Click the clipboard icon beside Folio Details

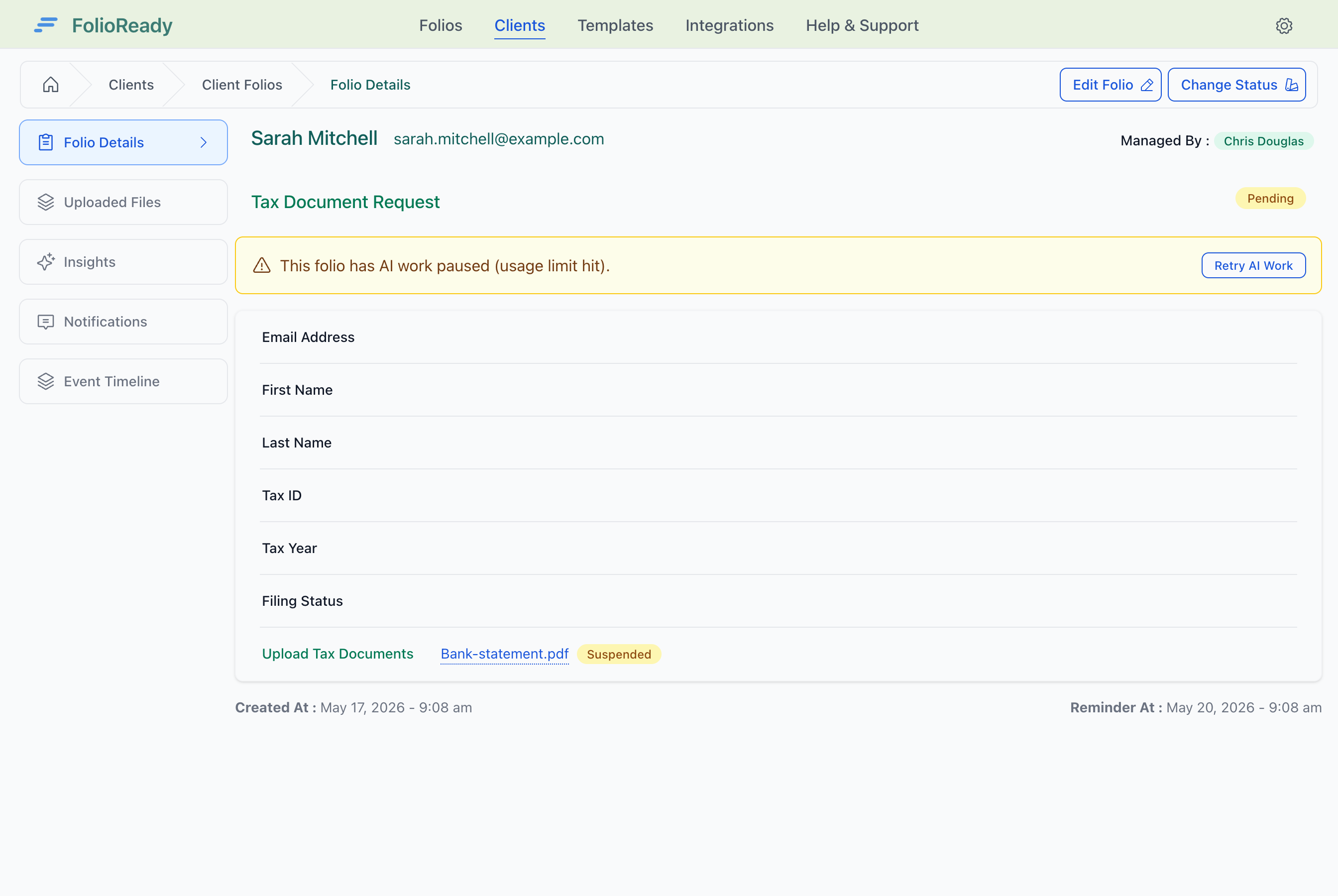click(x=46, y=142)
